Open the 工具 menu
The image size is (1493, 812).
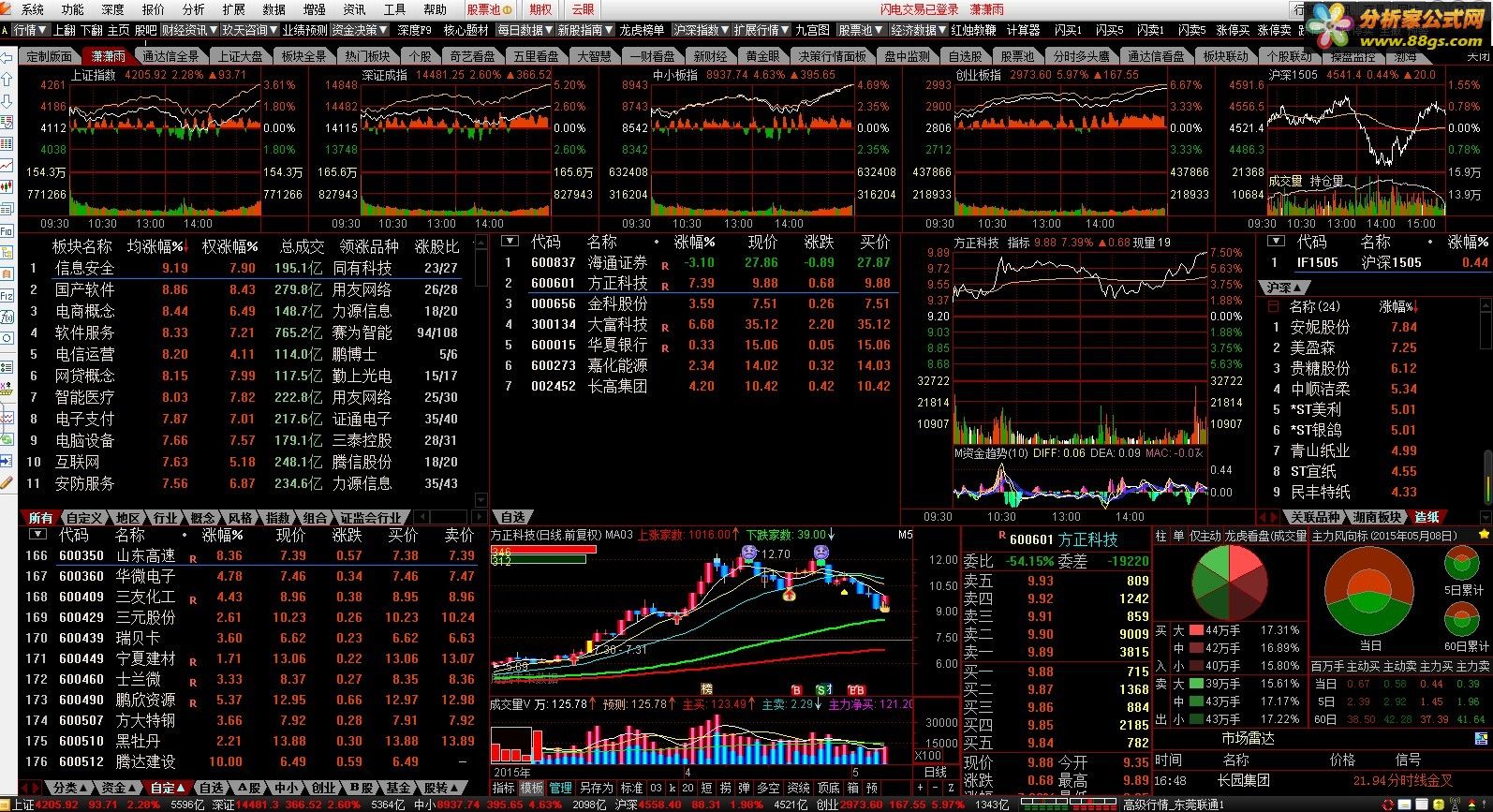[x=394, y=9]
